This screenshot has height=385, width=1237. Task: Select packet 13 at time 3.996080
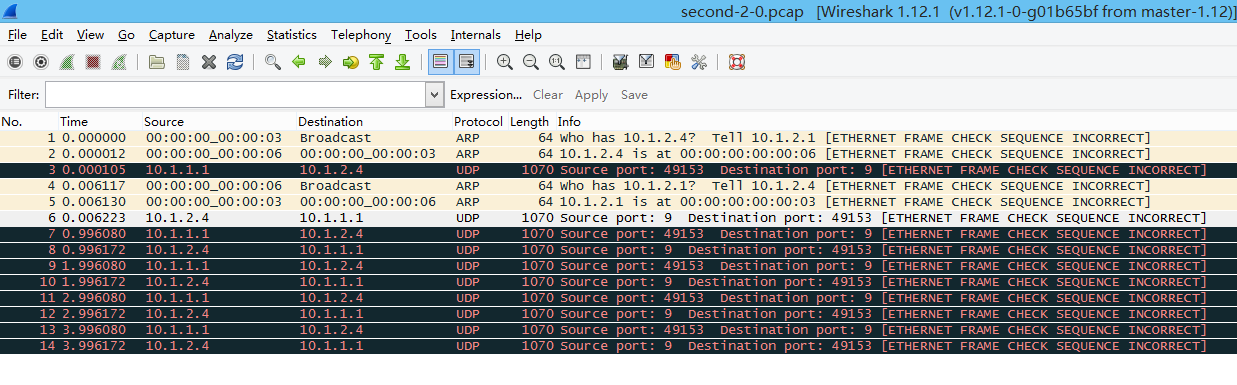pyautogui.click(x=618, y=330)
